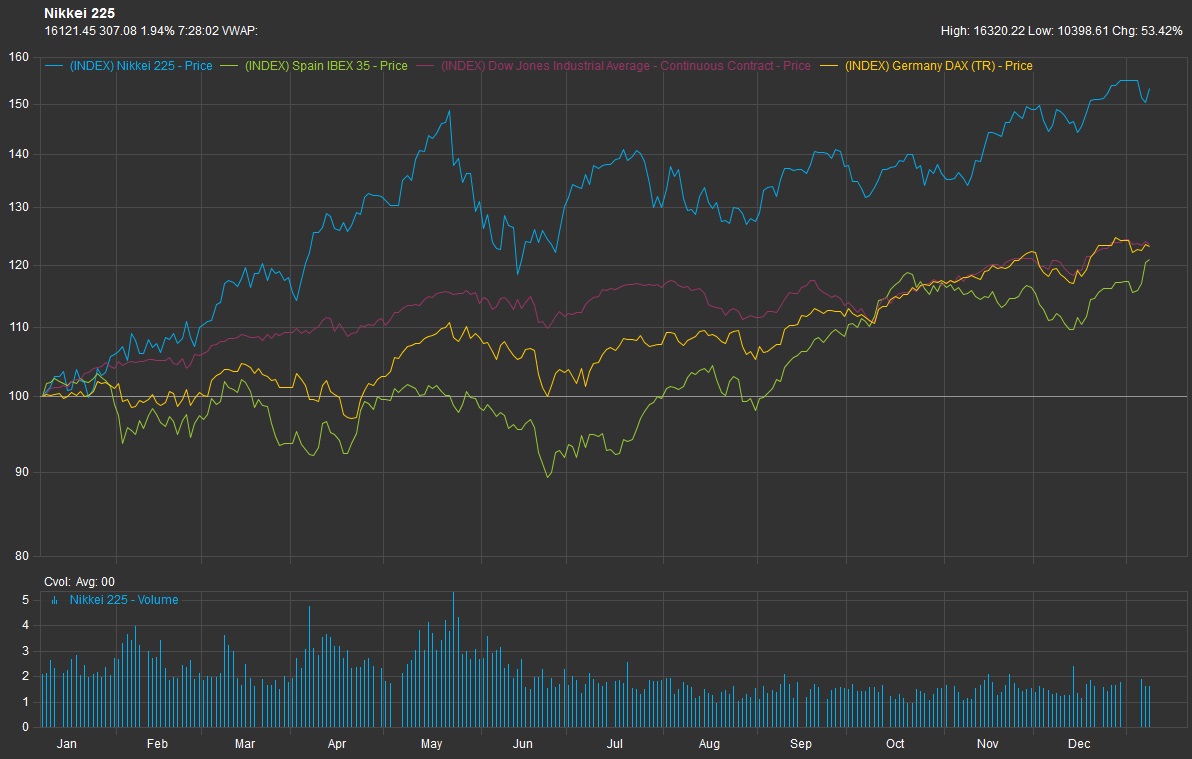Click the Germany DAX yellow legend marker
This screenshot has width=1192, height=759.
[829, 66]
